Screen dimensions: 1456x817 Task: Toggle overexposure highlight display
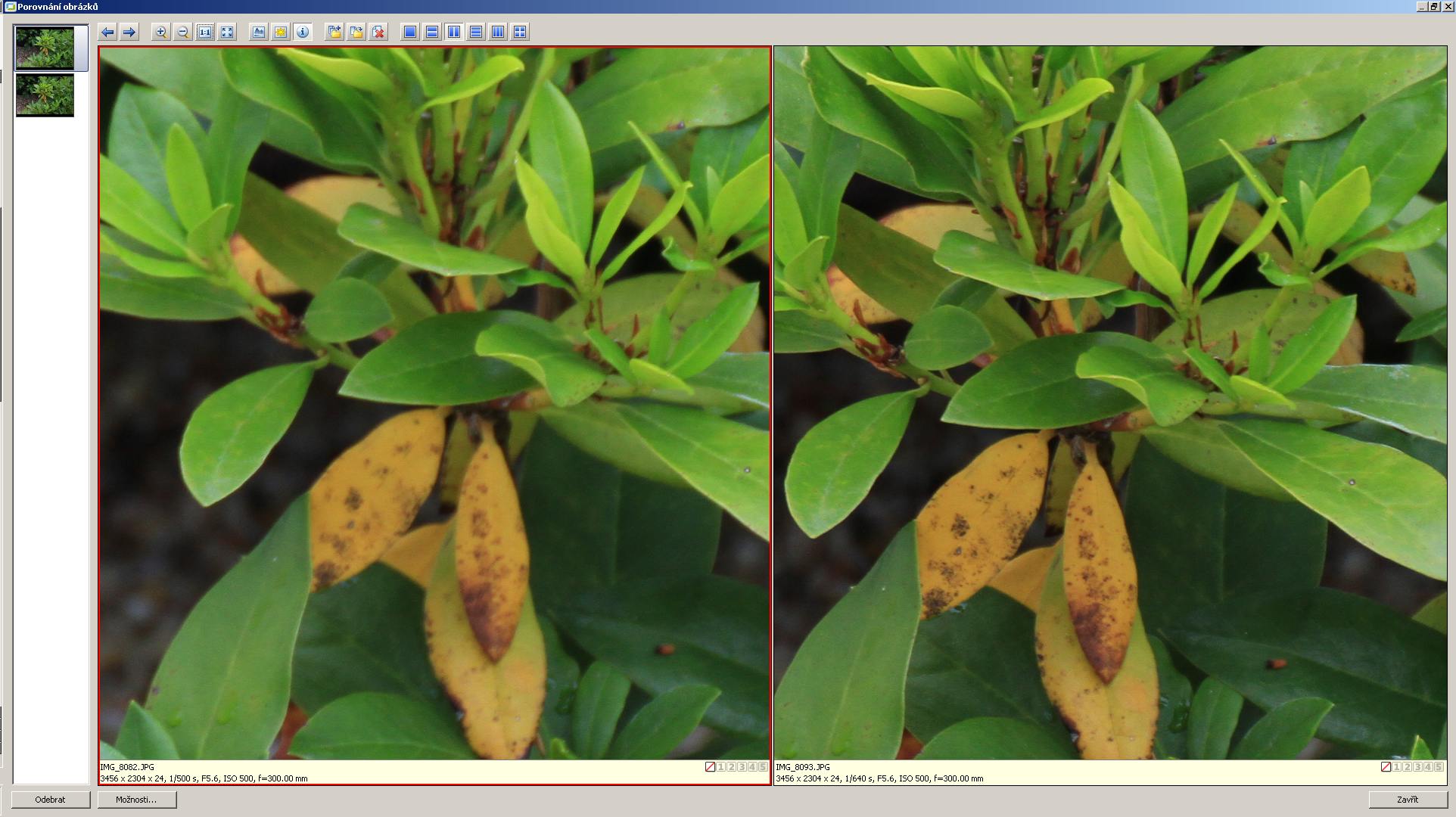pyautogui.click(x=281, y=32)
